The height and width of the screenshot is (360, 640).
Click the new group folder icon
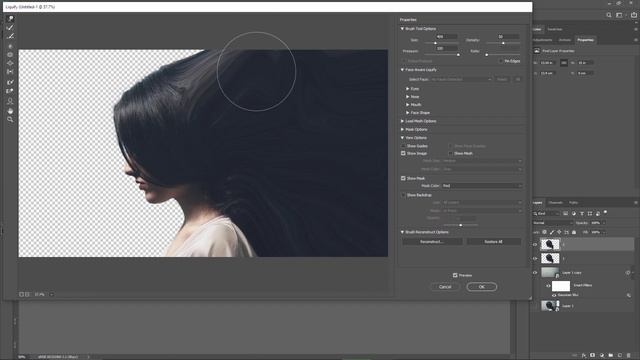coord(611,356)
